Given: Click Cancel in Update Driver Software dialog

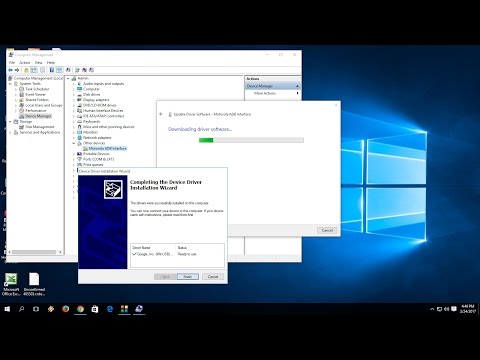Looking at the screenshot, I should tap(327, 230).
